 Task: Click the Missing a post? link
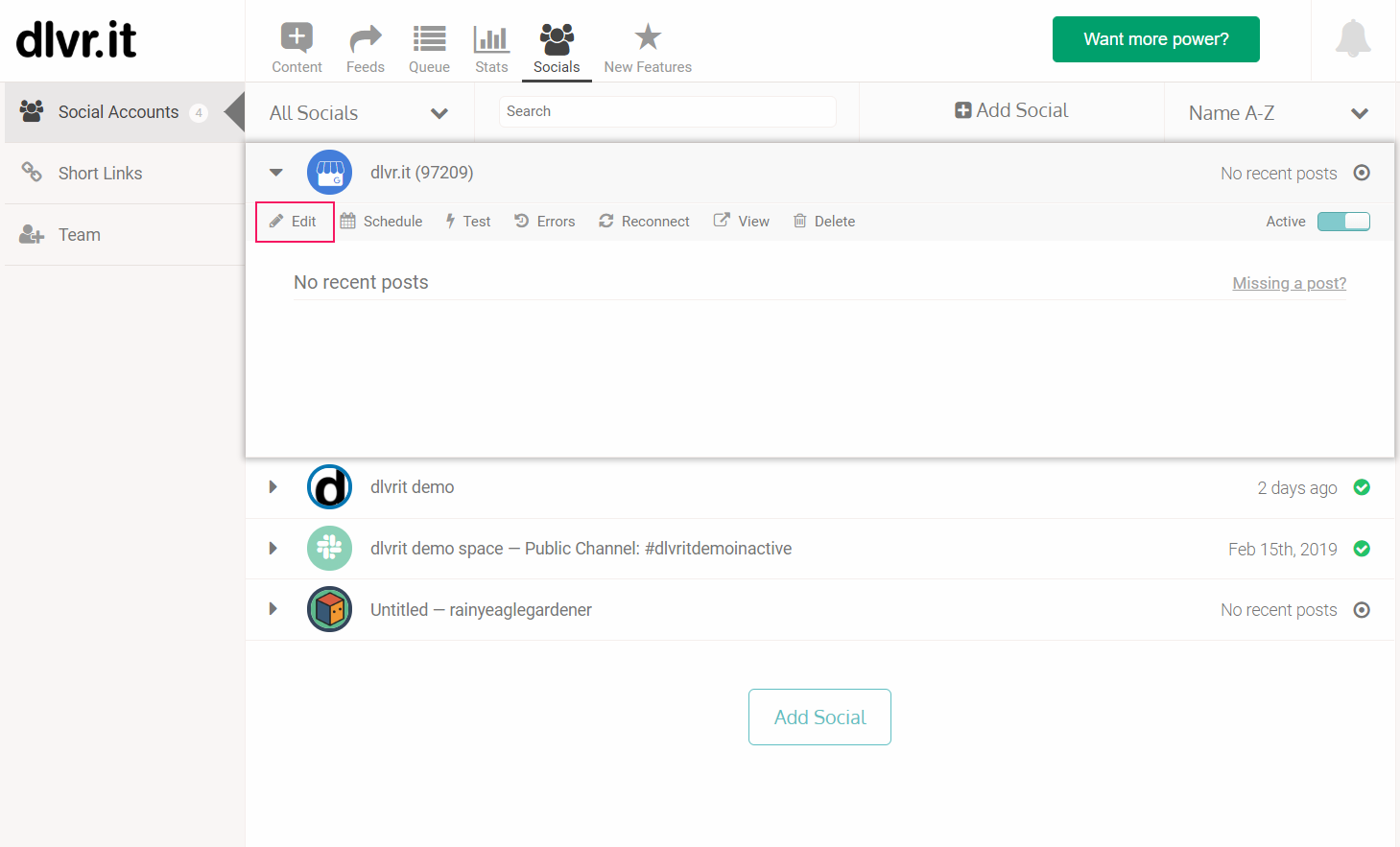point(1290,283)
